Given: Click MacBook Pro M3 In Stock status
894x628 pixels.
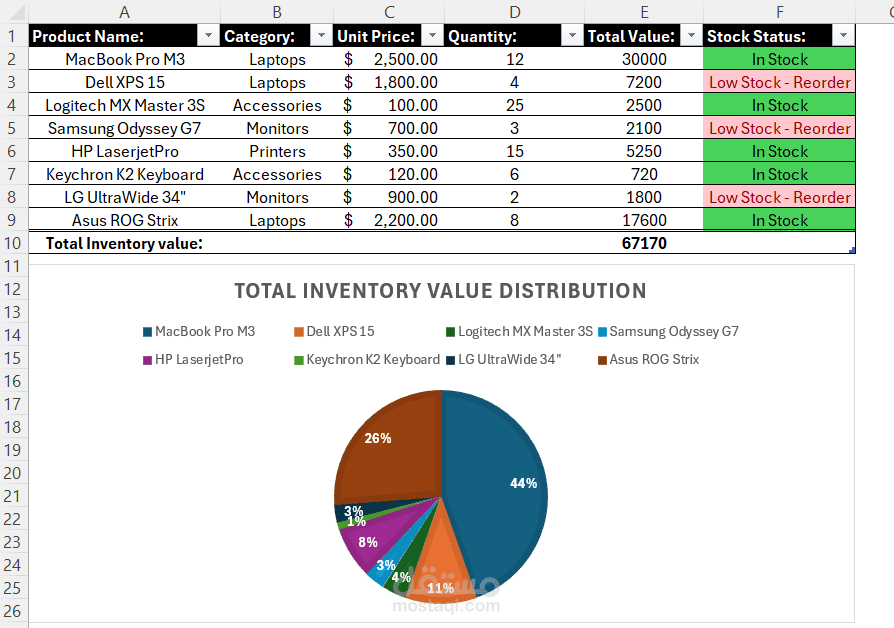Looking at the screenshot, I should click(779, 59).
